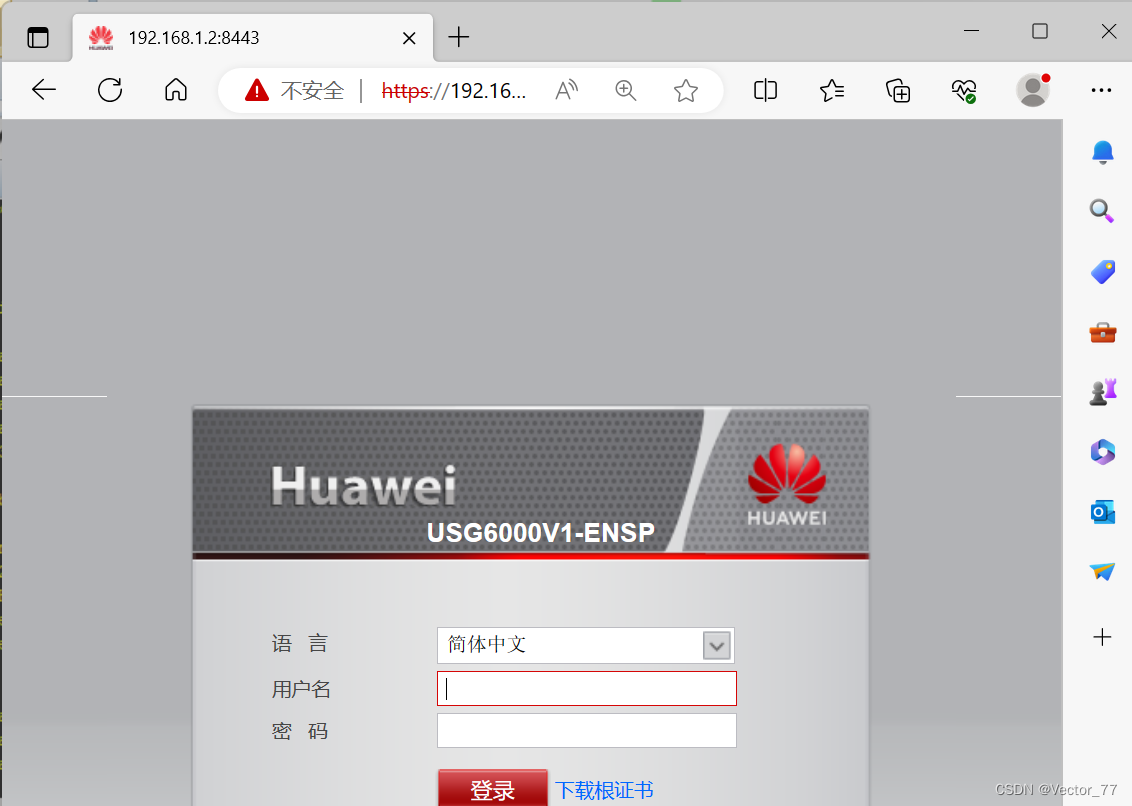This screenshot has width=1132, height=806.
Task: View the 不安全 security warning
Action: pyautogui.click(x=295, y=90)
